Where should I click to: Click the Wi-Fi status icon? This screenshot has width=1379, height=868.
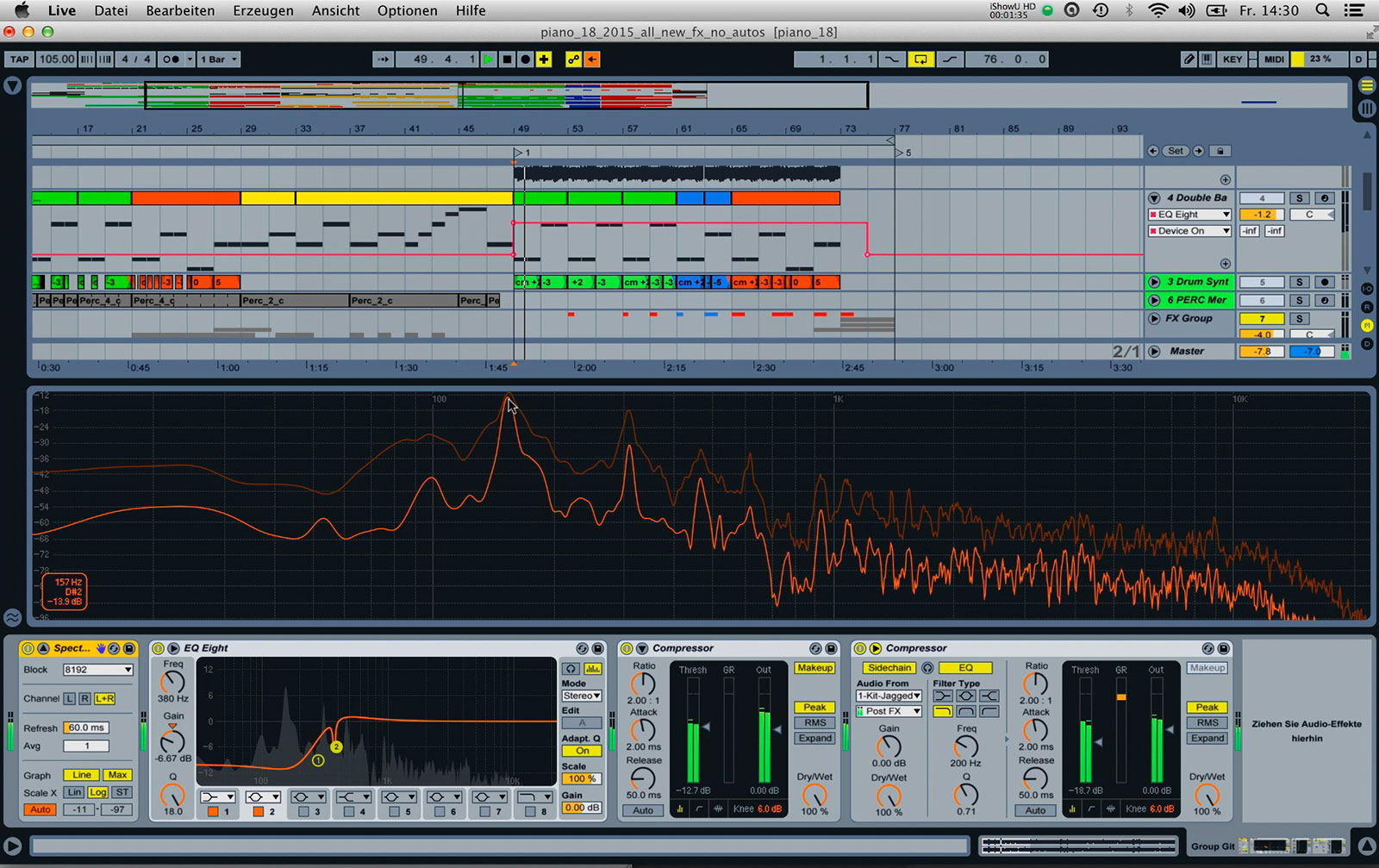coord(1158,10)
